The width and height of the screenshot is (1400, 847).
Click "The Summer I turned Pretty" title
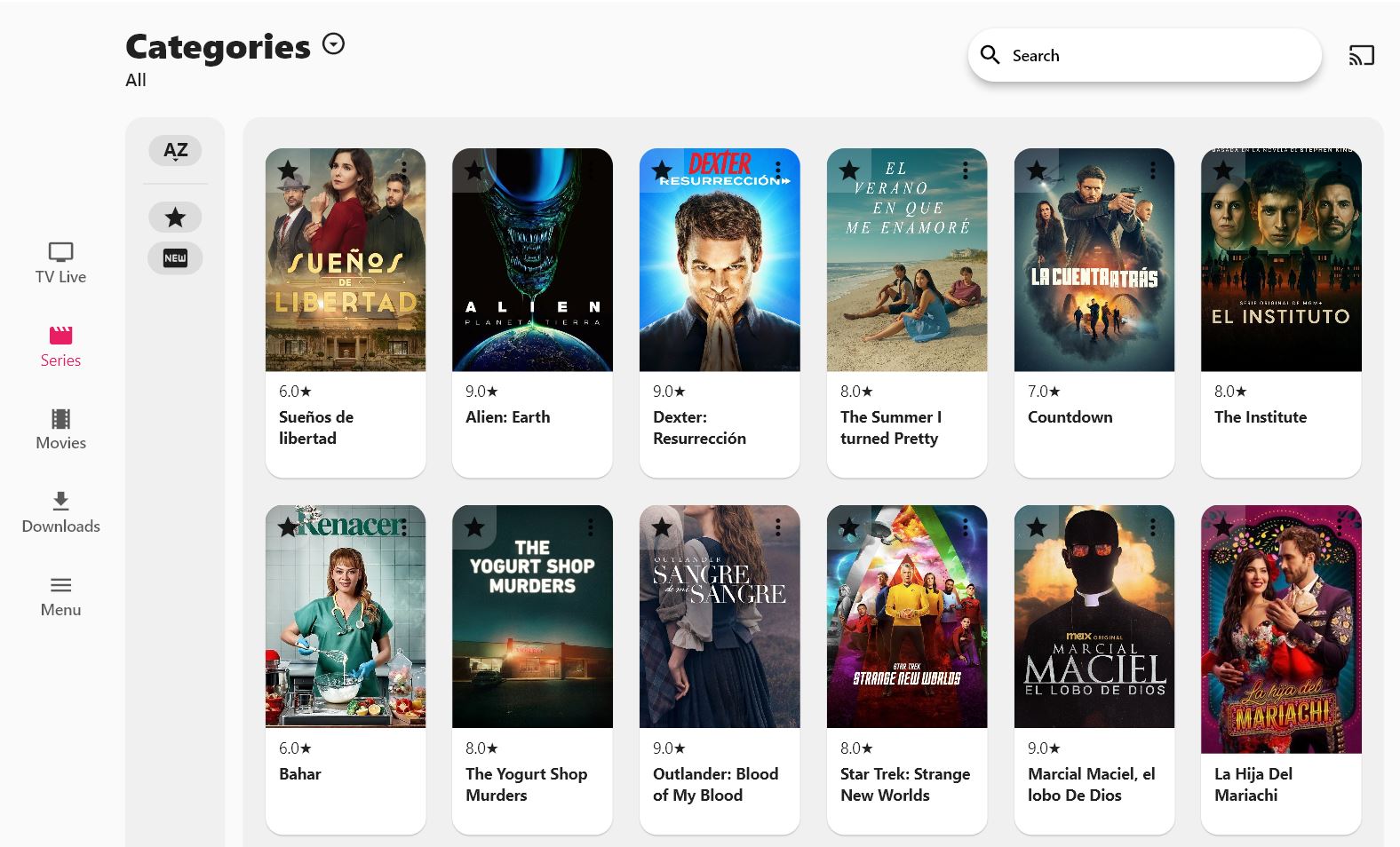click(x=891, y=427)
